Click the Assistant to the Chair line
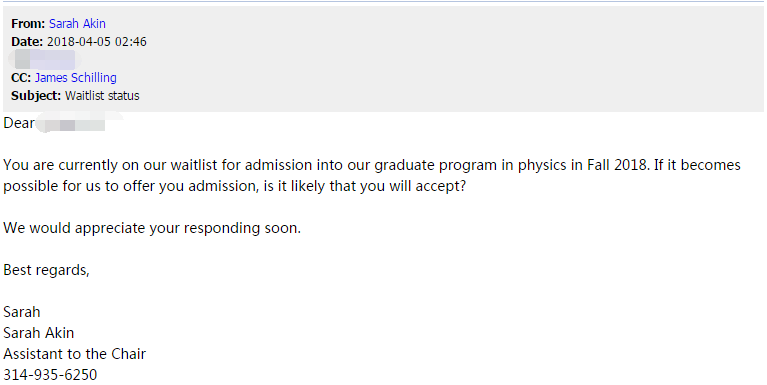 [x=74, y=354]
